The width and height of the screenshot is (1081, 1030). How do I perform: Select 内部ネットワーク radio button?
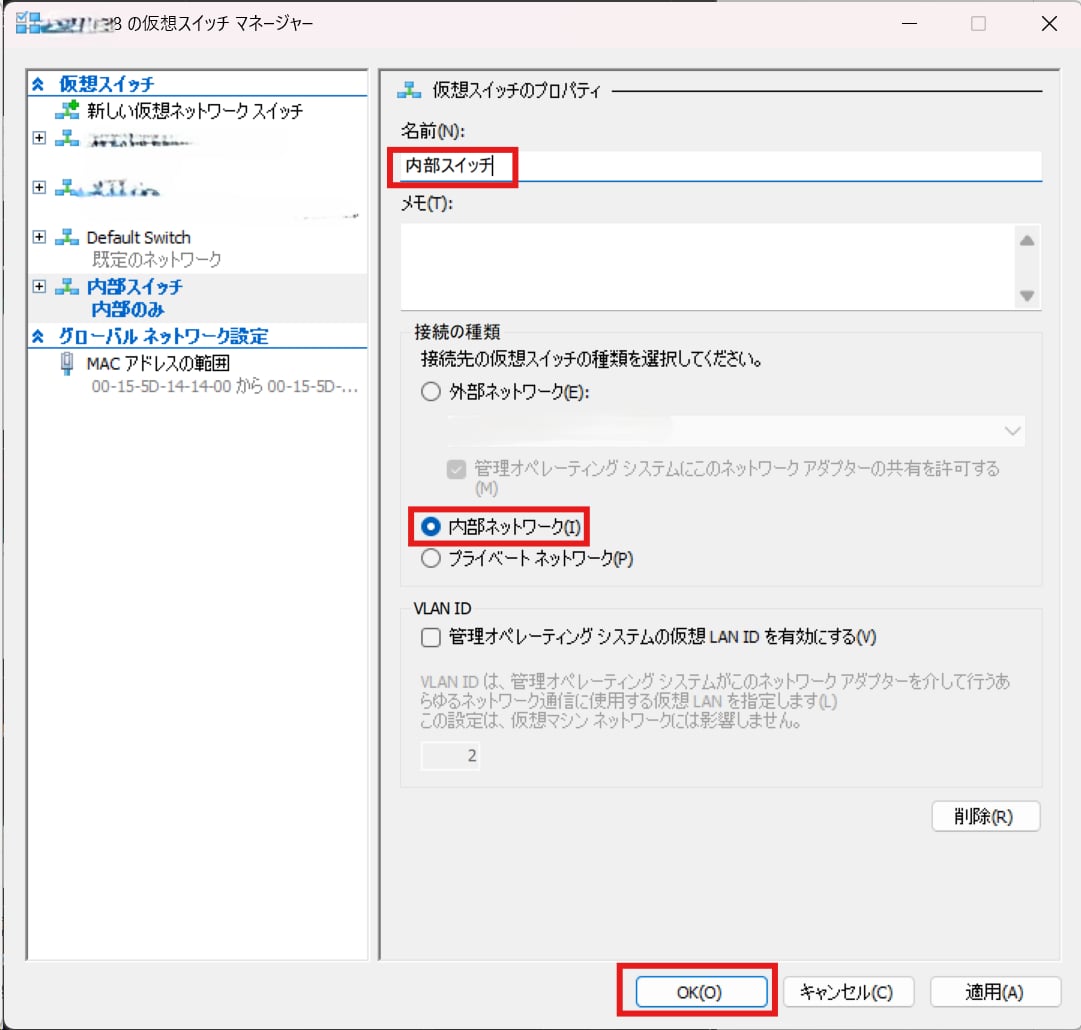pyautogui.click(x=431, y=526)
